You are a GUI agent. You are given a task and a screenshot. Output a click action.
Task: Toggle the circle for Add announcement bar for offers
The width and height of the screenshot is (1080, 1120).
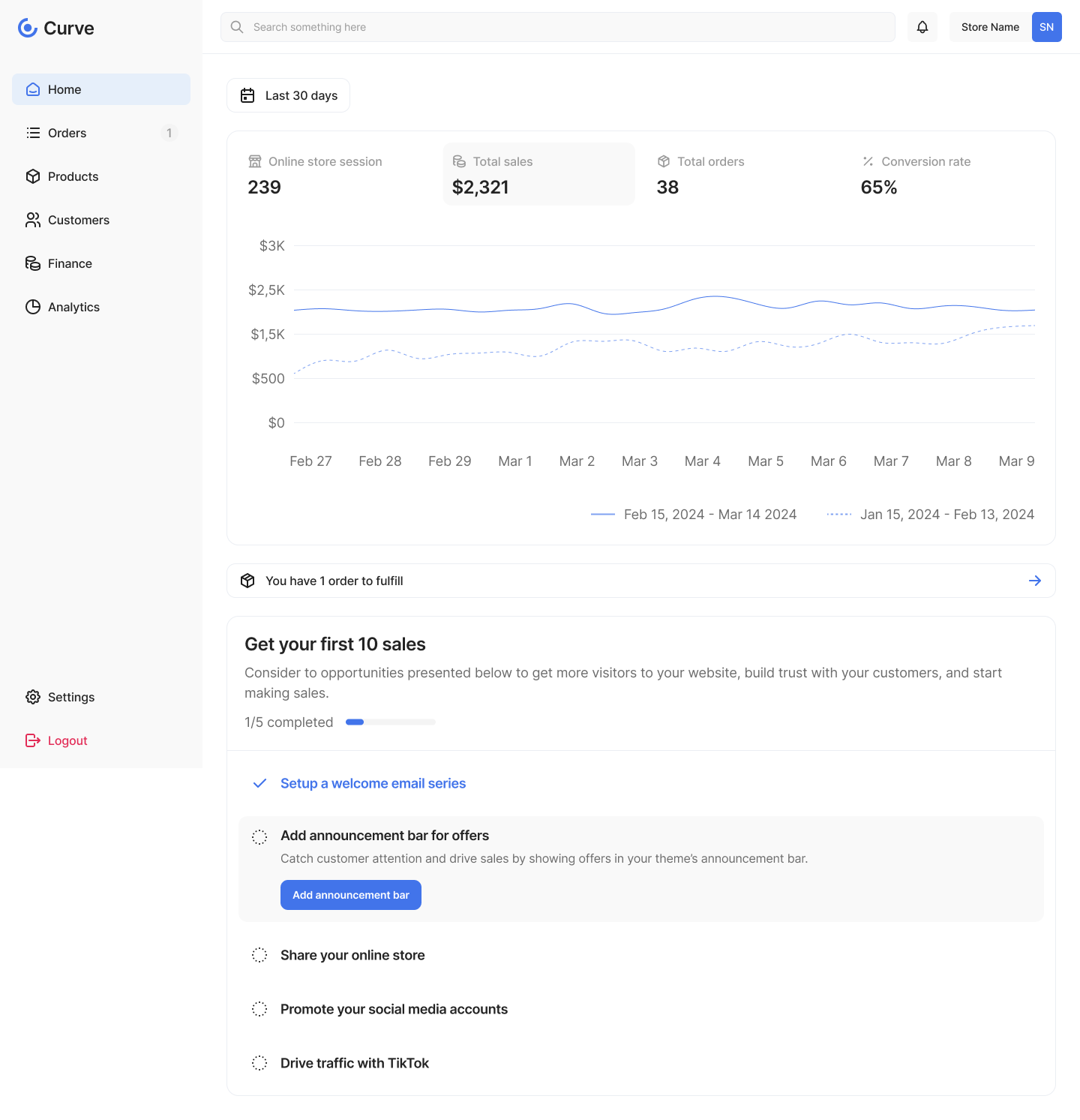(259, 837)
